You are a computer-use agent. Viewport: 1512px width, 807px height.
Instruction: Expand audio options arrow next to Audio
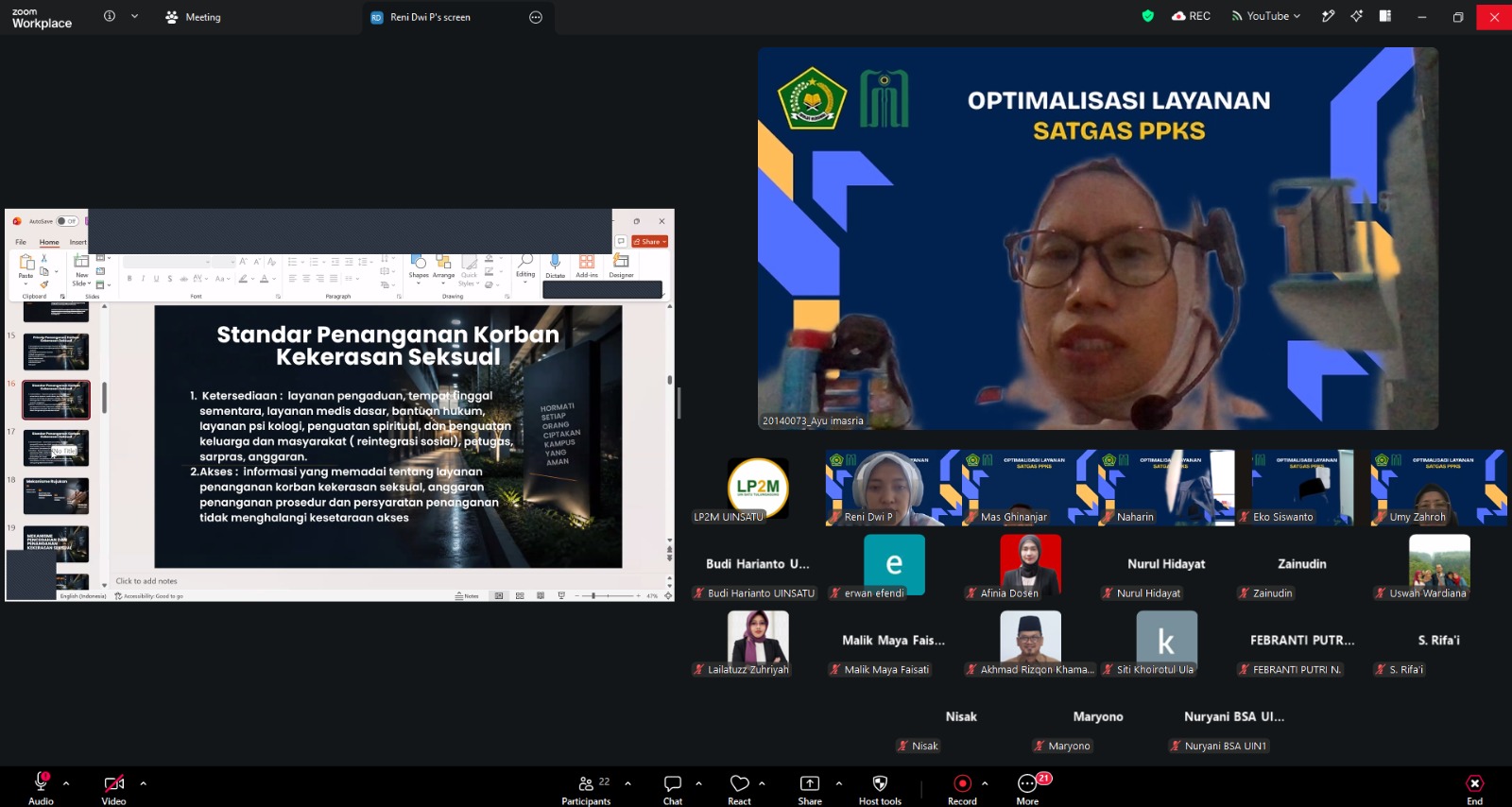(x=66, y=783)
